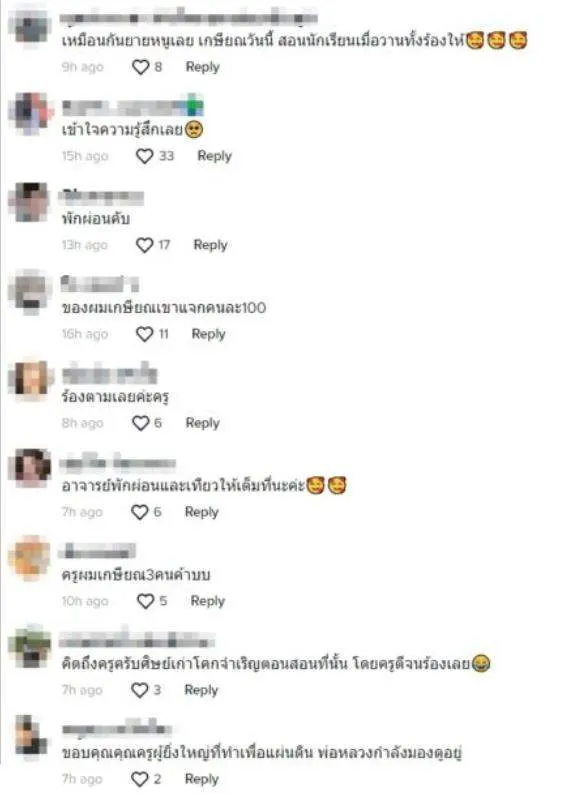Viewport: 580px width, 794px height.
Task: Reply to the last comment with 2 likes
Action: 202,779
